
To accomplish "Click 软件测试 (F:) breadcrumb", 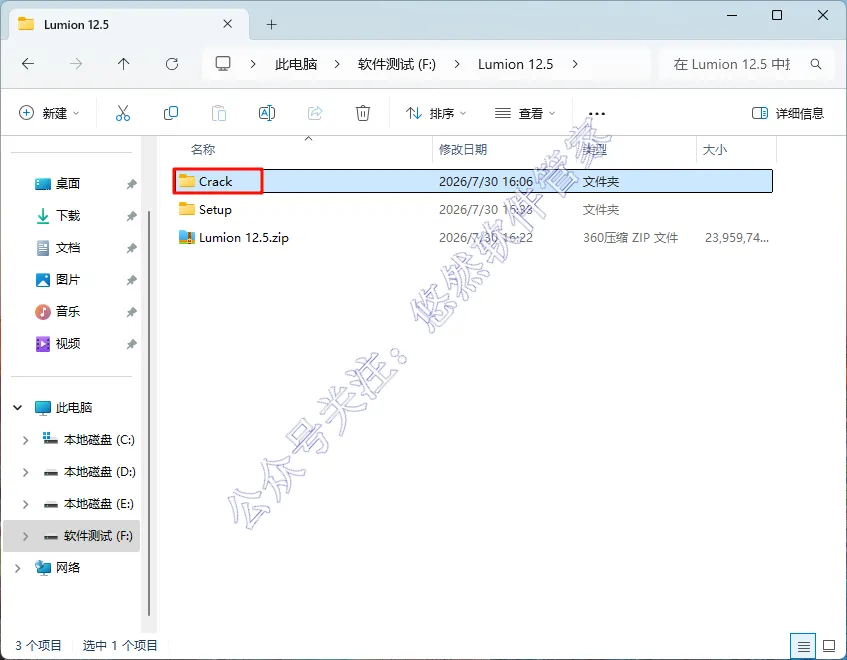I will point(396,64).
